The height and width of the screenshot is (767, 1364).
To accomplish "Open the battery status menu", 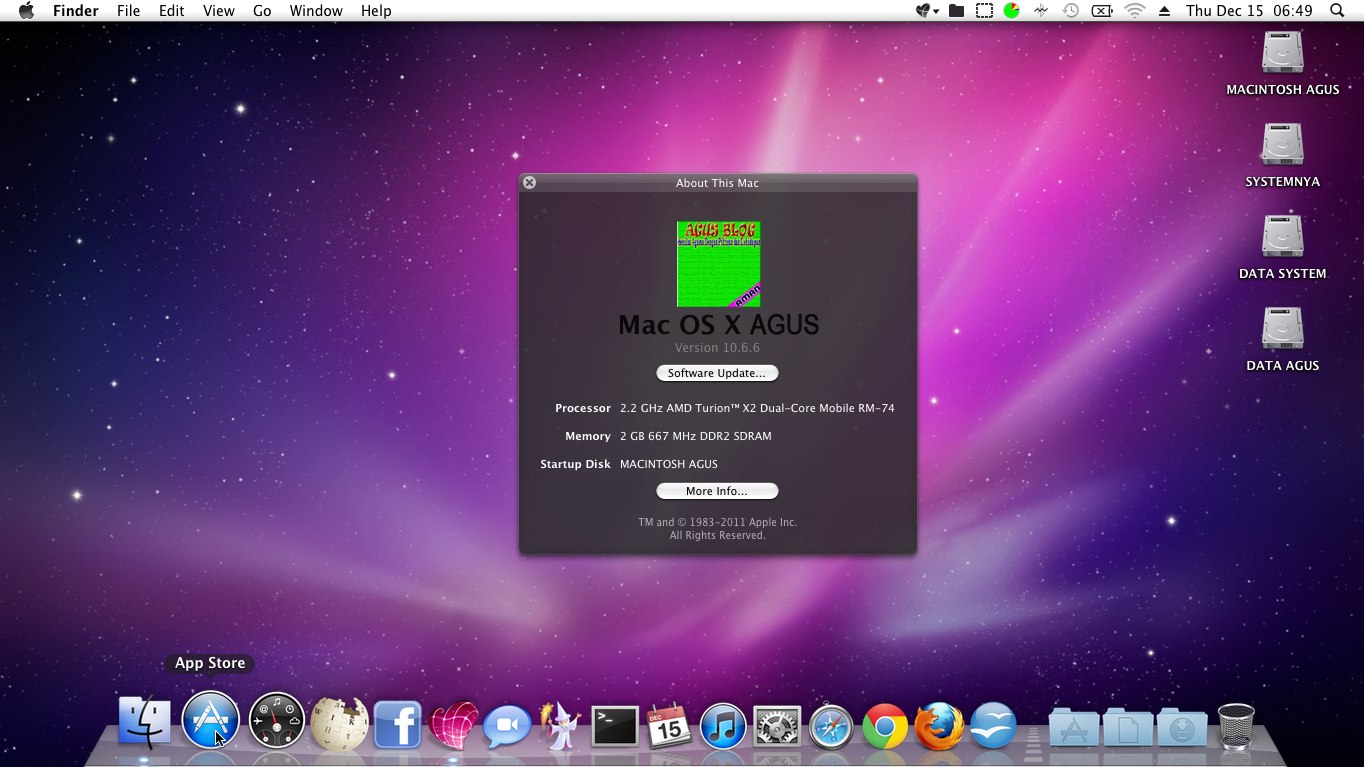I will pyautogui.click(x=1102, y=11).
